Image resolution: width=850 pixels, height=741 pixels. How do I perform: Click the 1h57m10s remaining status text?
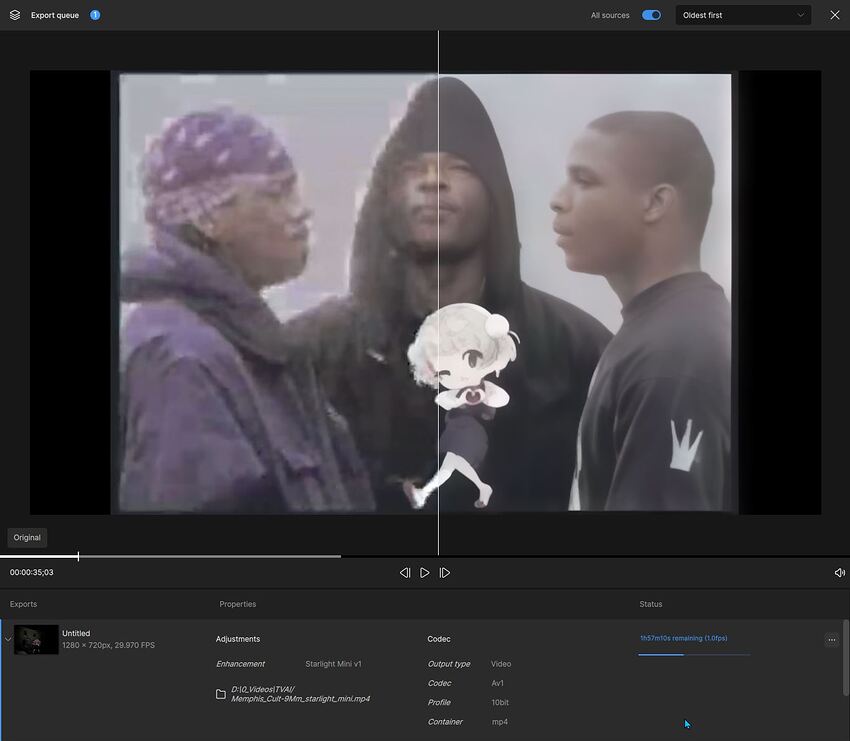(x=684, y=638)
